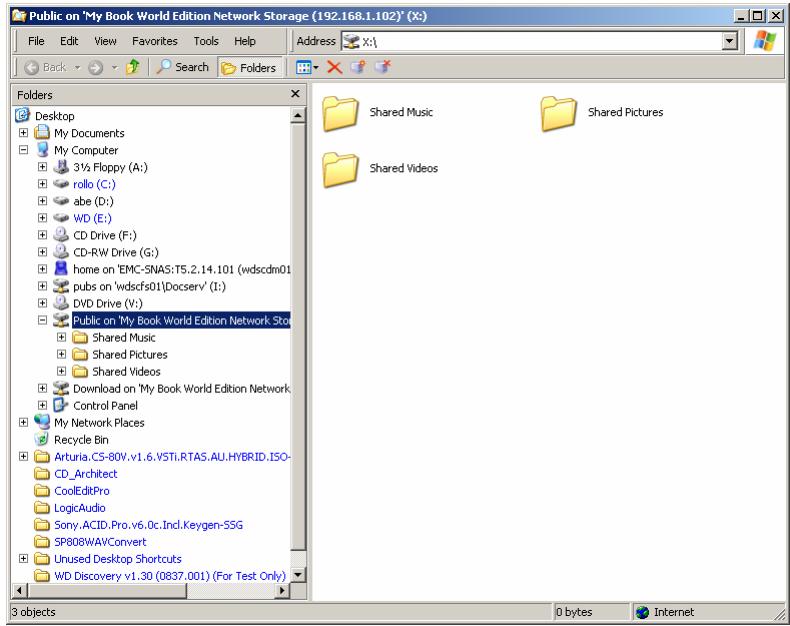This screenshot has width=790, height=626.
Task: Expand the Shared Music tree node
Action: (61, 337)
